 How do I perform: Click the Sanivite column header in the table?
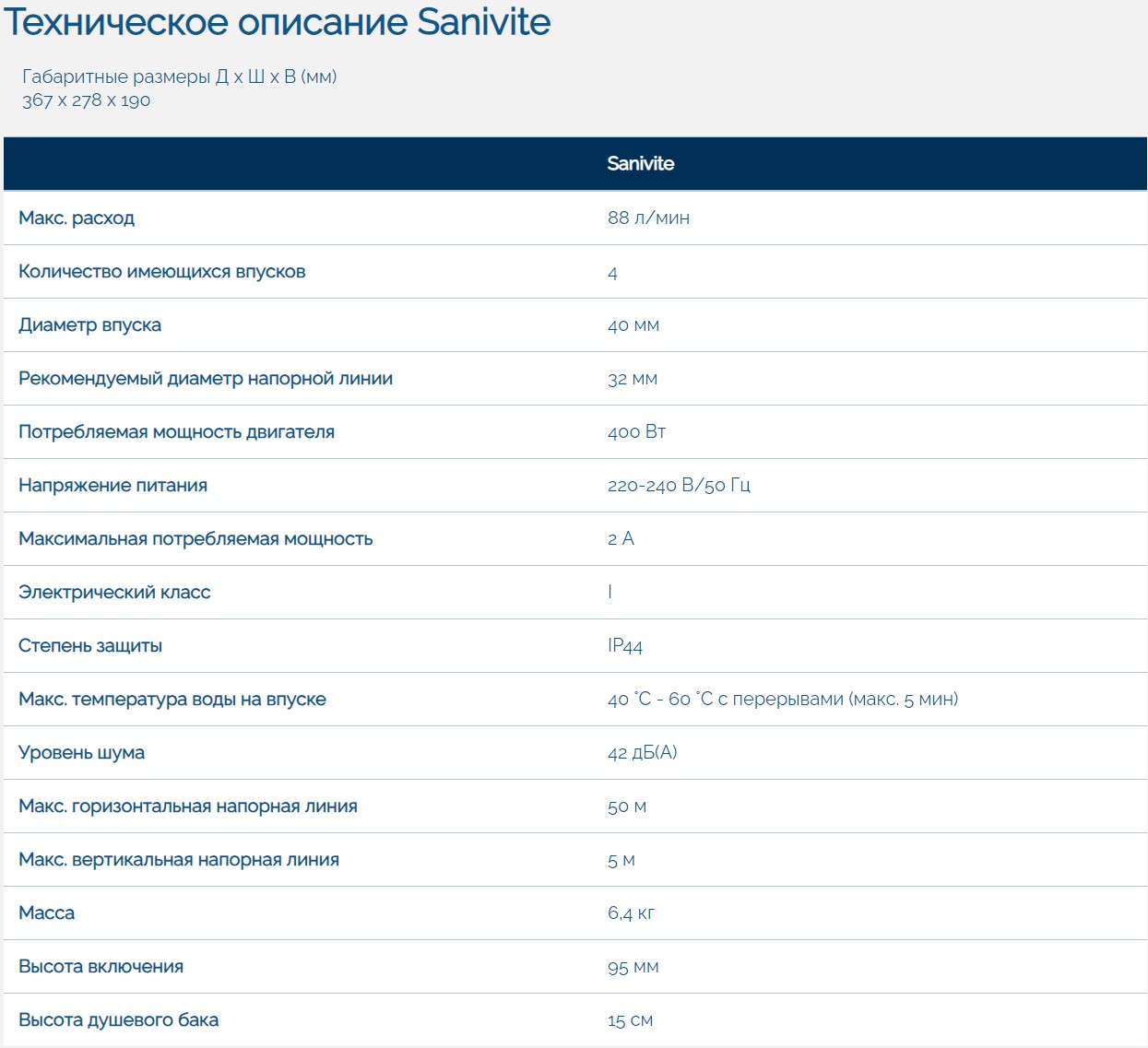coord(640,164)
